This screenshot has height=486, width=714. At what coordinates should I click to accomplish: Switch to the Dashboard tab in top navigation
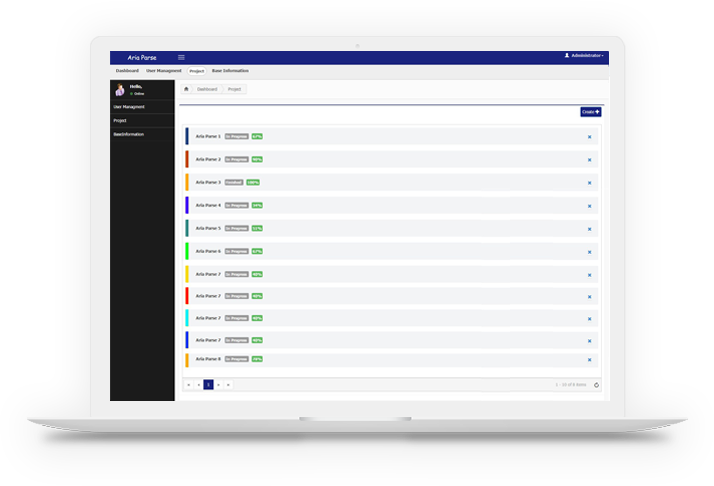point(127,71)
